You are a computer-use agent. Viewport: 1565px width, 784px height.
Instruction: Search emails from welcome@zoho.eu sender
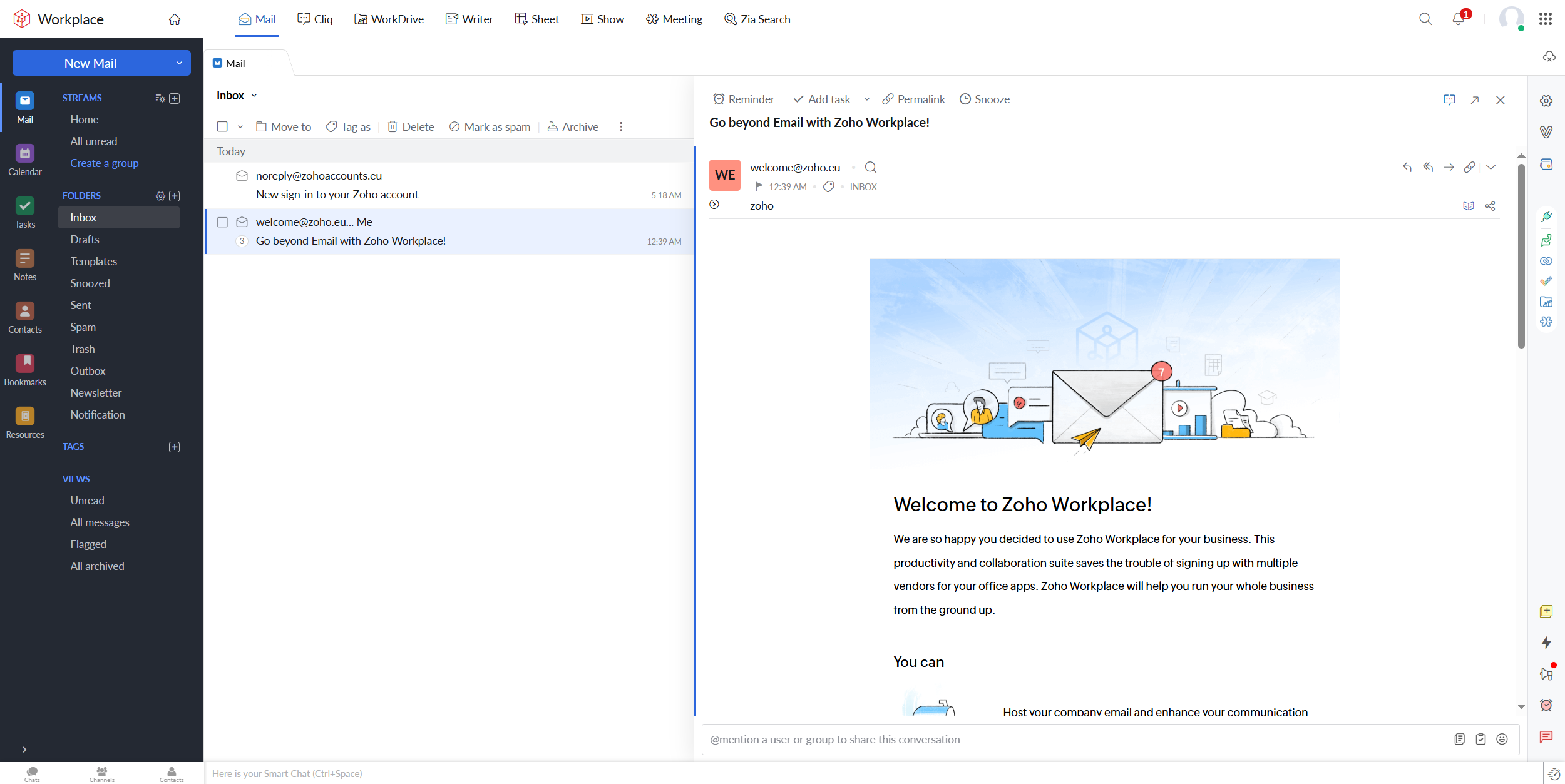click(870, 167)
